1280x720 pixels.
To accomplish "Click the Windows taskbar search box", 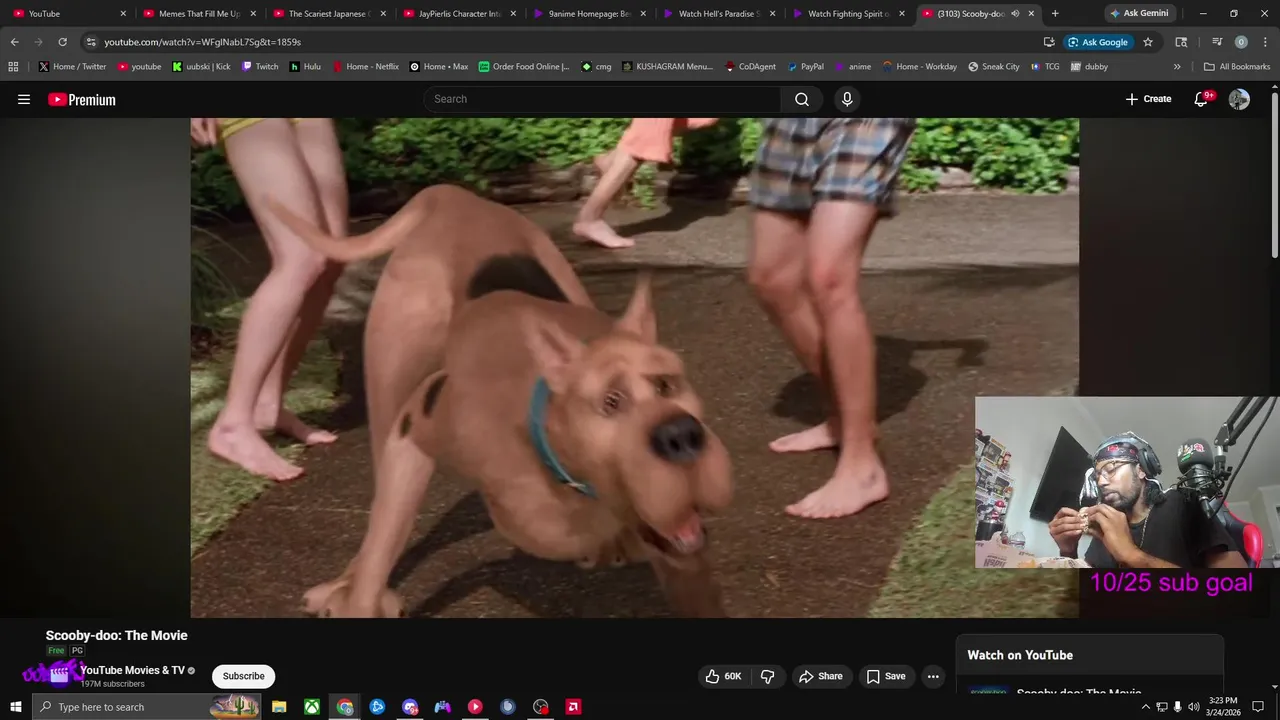I will [x=148, y=707].
